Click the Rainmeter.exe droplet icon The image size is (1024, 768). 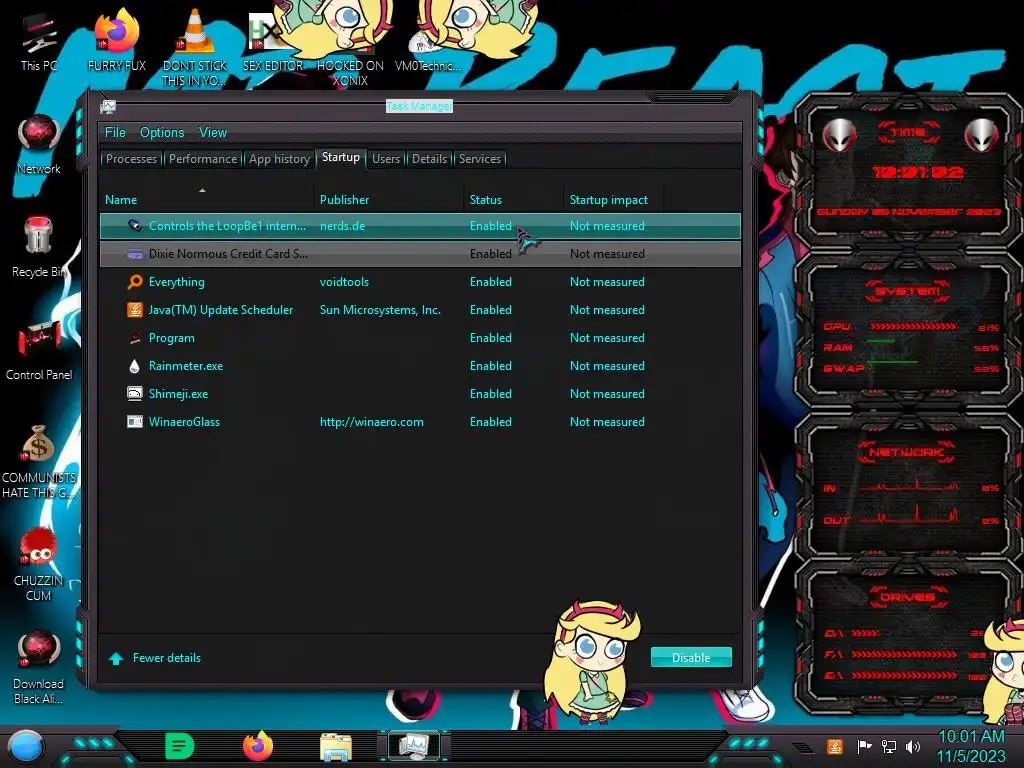click(x=135, y=366)
